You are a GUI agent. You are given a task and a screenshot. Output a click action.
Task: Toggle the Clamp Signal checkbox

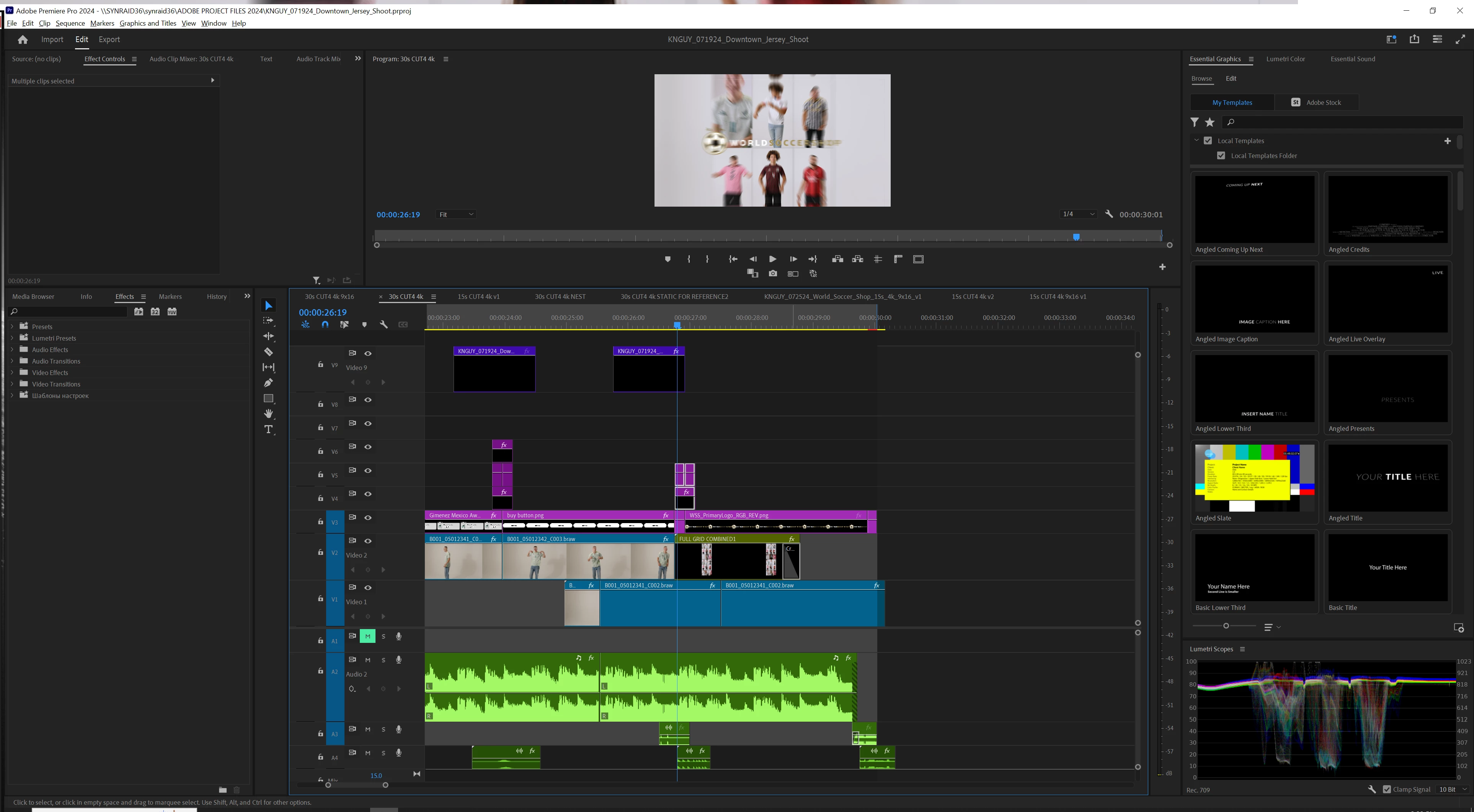pyautogui.click(x=1386, y=789)
